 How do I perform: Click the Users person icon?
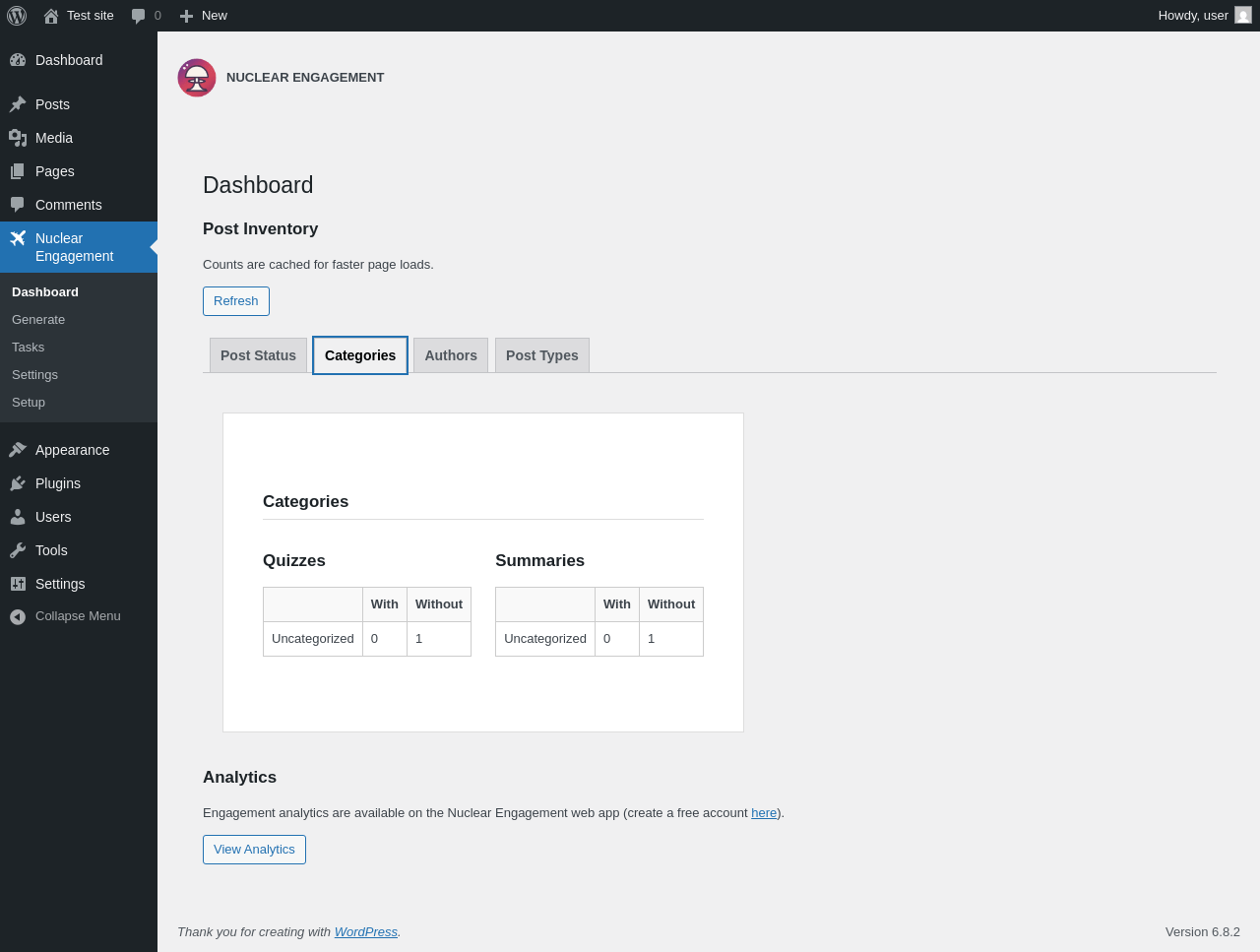coord(18,517)
